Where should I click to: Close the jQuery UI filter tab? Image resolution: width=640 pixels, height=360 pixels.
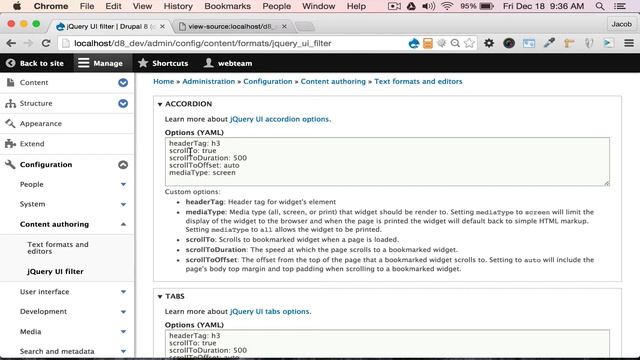[x=162, y=26]
